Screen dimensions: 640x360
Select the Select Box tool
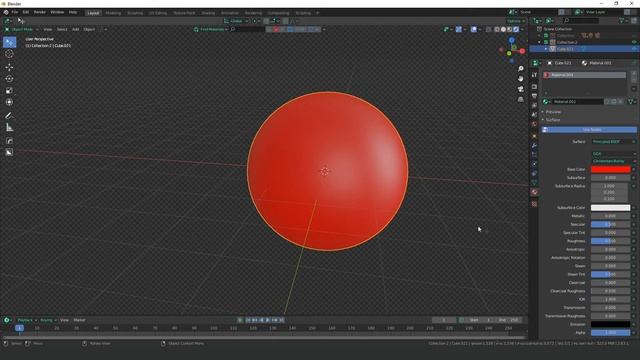(x=9, y=42)
